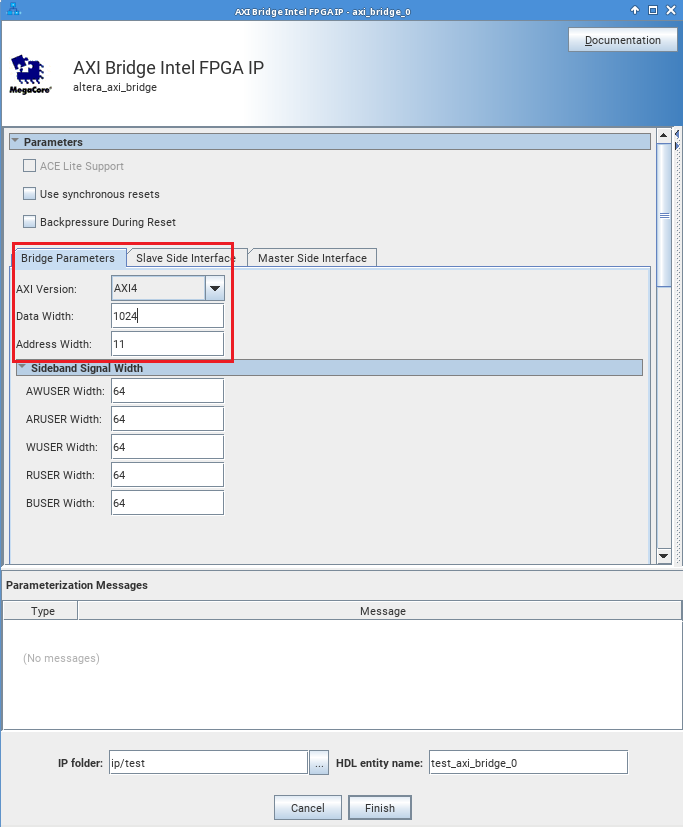Click the Address Width input field
Screen dimensions: 683x827
coord(167,344)
